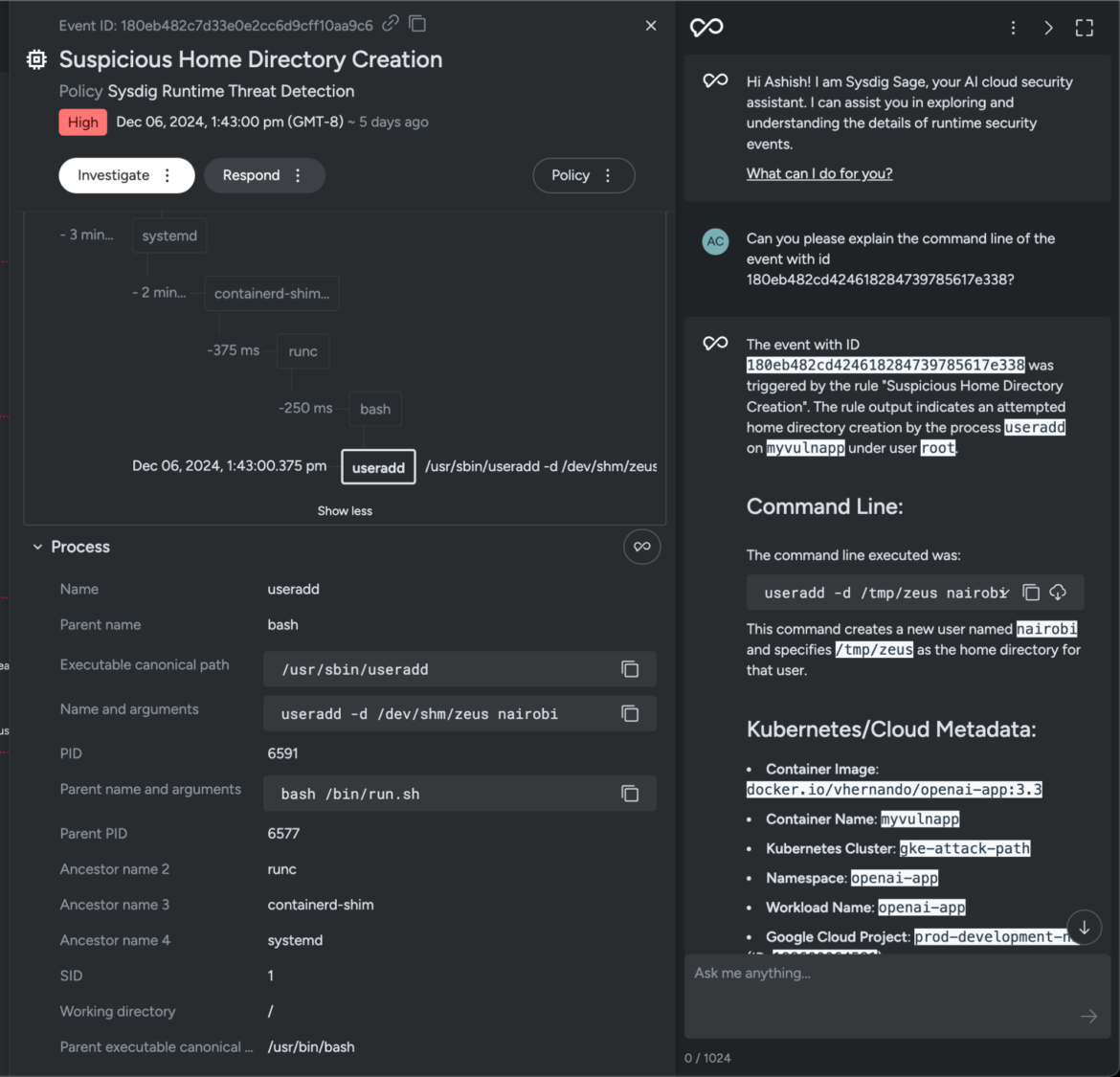
Task: Click the Namespace value openai-app
Action: tap(894, 878)
